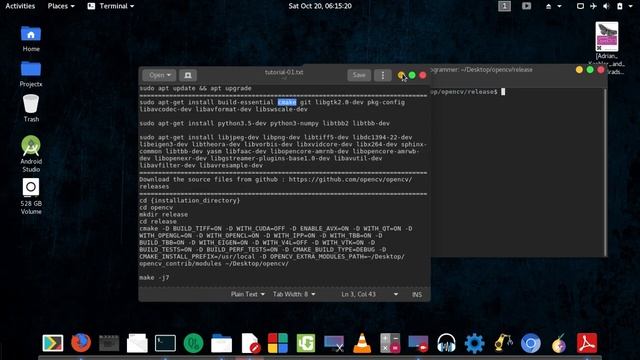The image size is (640, 360).
Task: Open the document editor with red pencil in the dock
Action: click(x=250, y=343)
